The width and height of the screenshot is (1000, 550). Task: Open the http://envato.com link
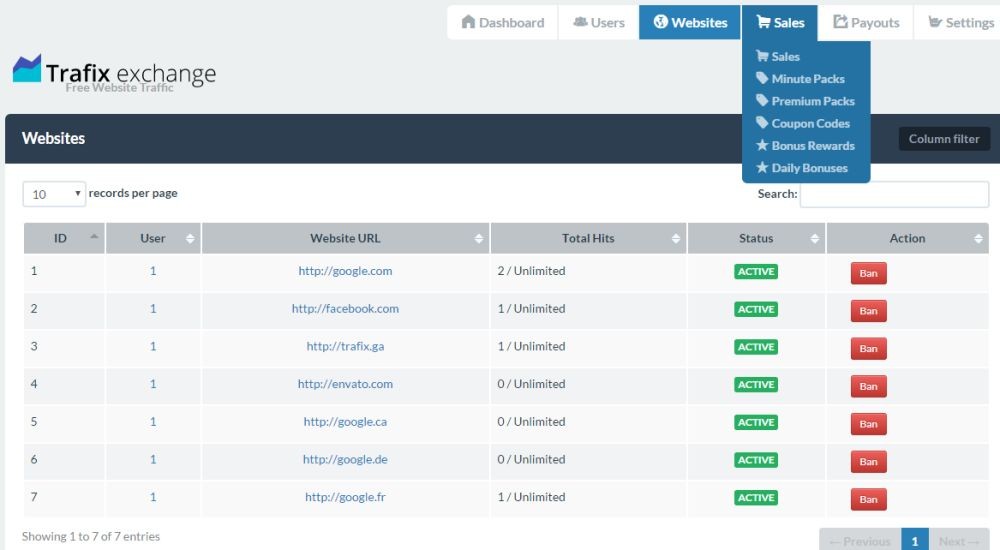(x=345, y=384)
